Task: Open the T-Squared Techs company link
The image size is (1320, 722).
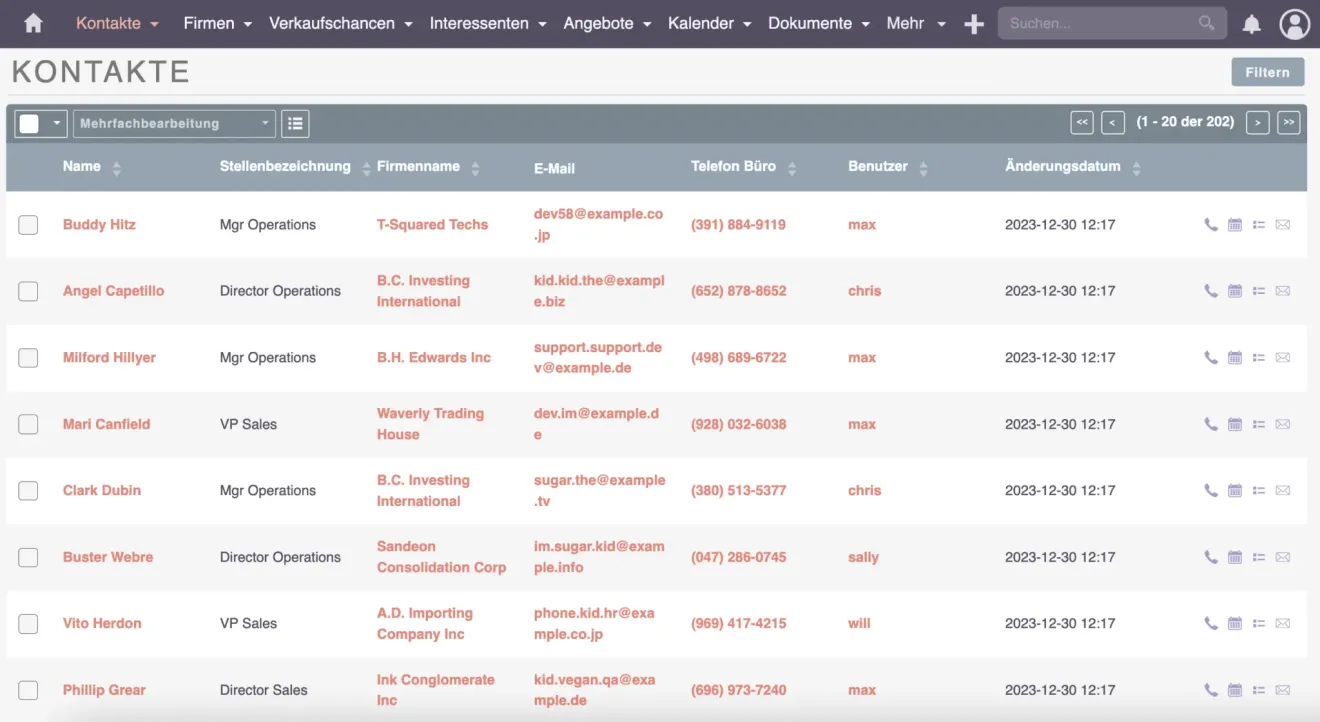Action: pyautogui.click(x=432, y=224)
